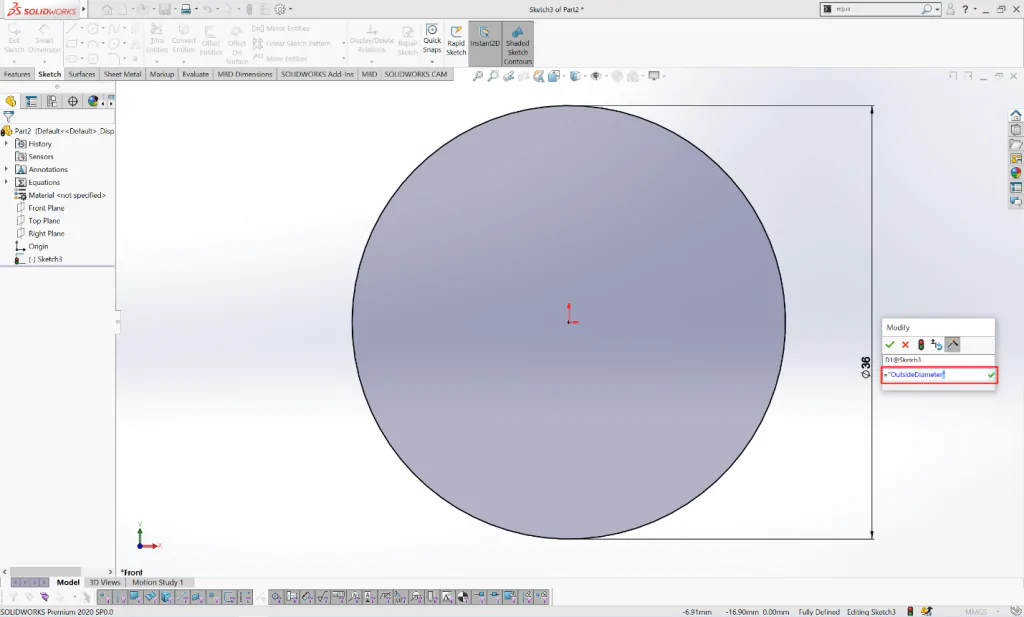Open the Motion Study 1 tab
1024x617 pixels.
tap(157, 582)
